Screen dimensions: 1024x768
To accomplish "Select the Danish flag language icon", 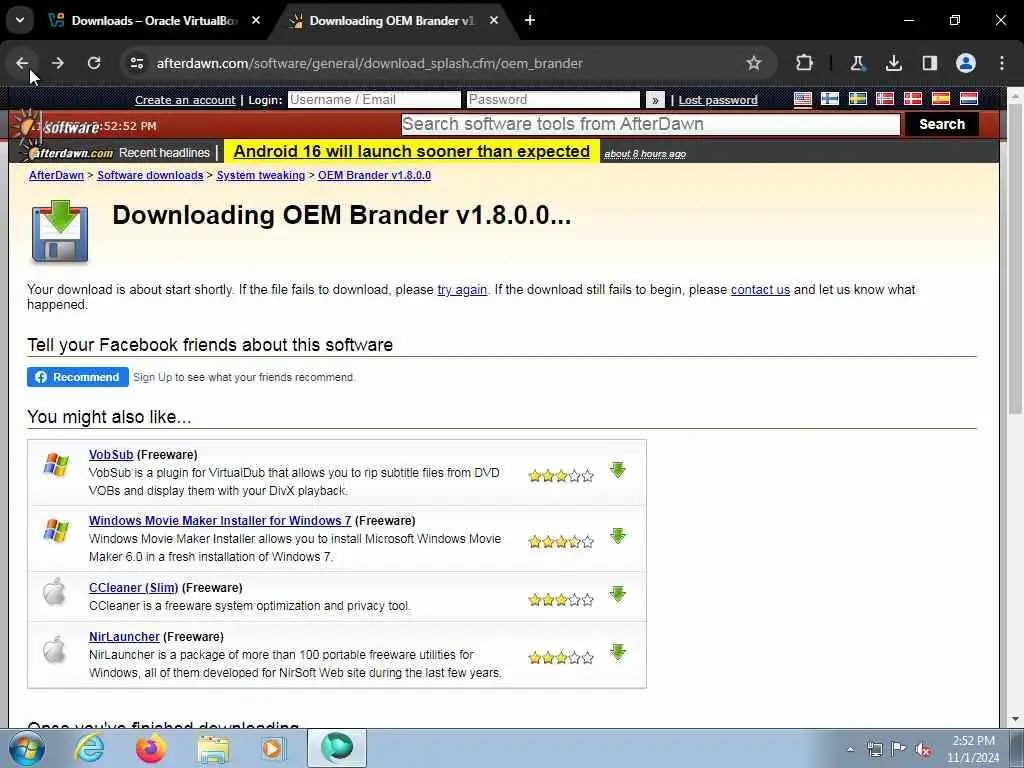I will [912, 99].
